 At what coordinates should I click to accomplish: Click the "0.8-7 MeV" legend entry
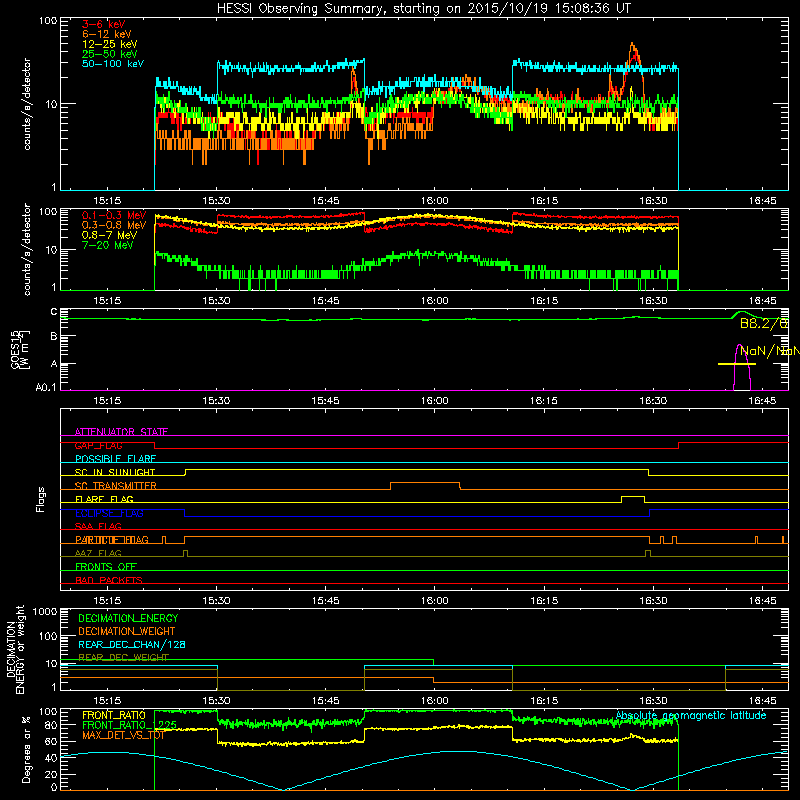pos(109,235)
